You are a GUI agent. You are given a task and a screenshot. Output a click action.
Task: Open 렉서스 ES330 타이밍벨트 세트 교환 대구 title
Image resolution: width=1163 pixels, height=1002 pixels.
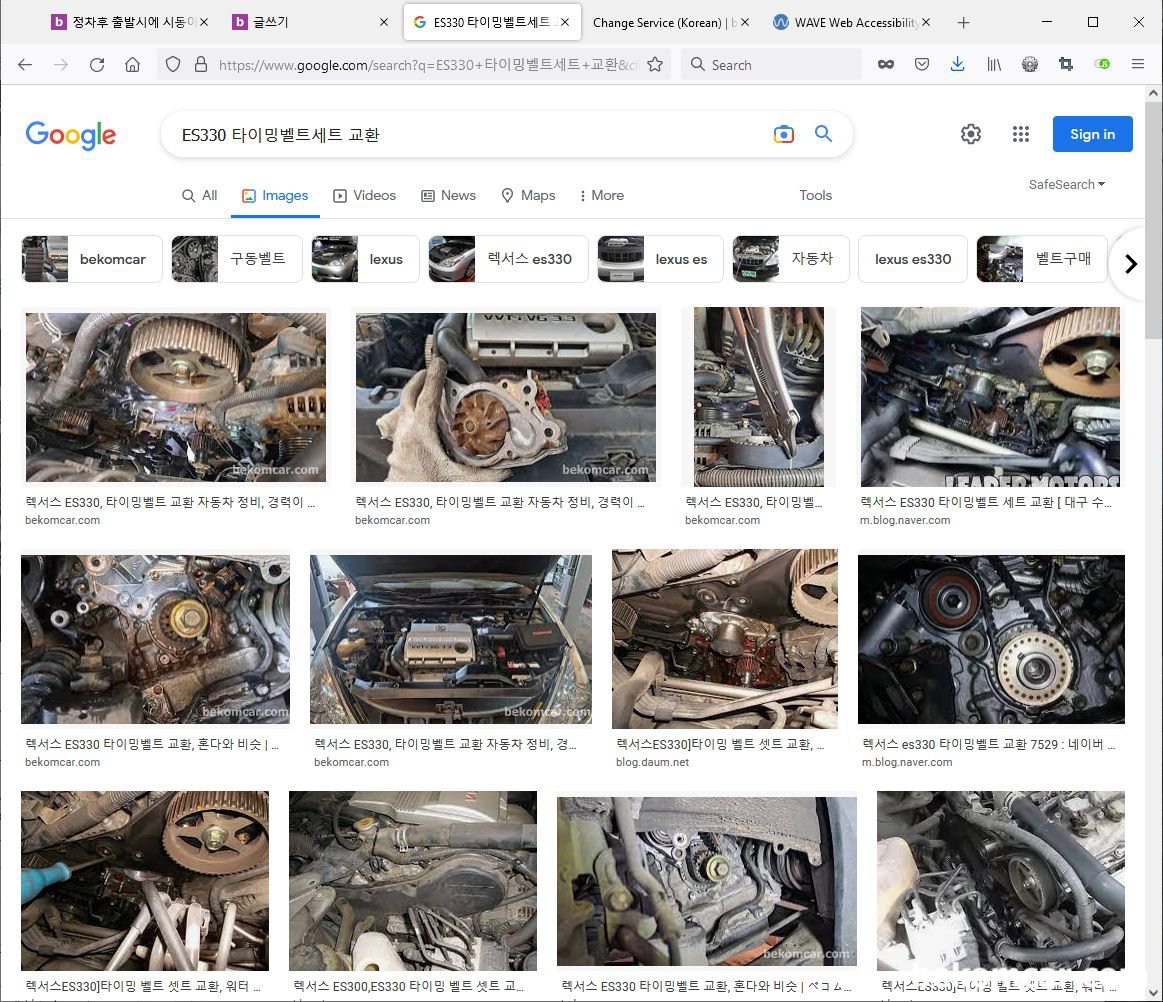(986, 502)
